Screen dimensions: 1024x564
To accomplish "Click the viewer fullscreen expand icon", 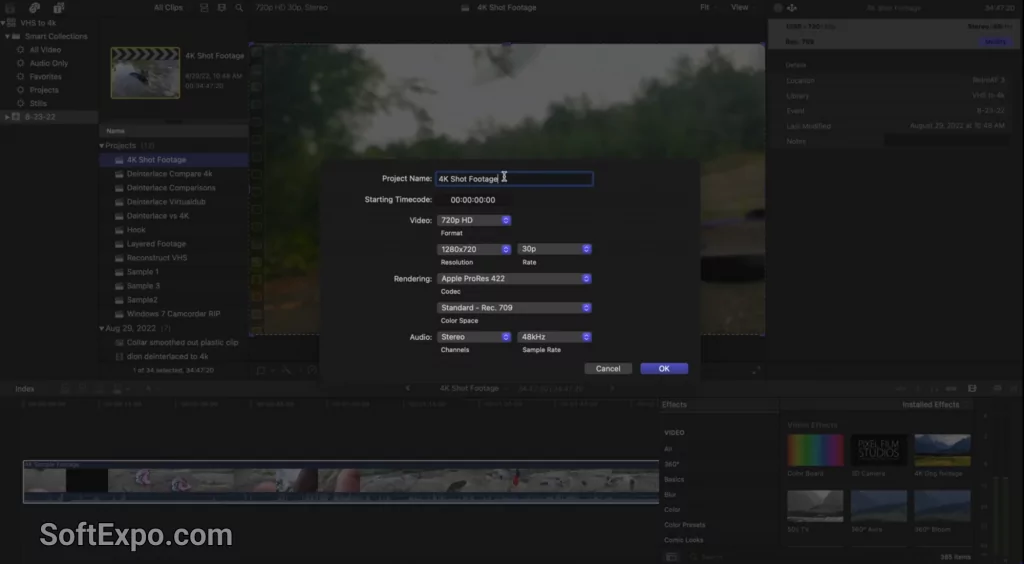I will 756,370.
